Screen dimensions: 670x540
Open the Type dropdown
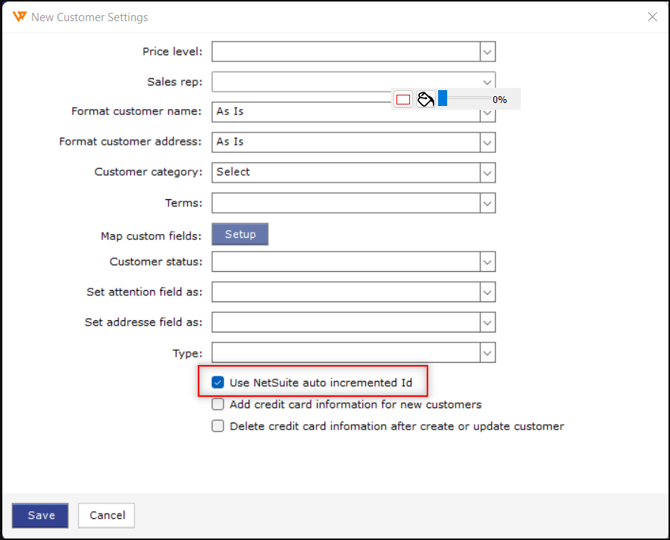coord(487,353)
